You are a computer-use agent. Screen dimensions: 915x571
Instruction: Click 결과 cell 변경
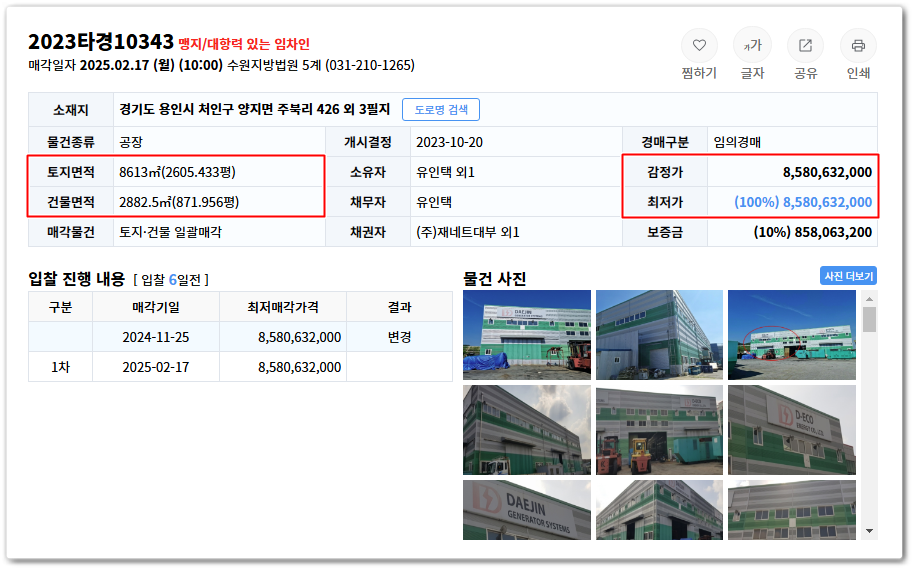point(399,337)
